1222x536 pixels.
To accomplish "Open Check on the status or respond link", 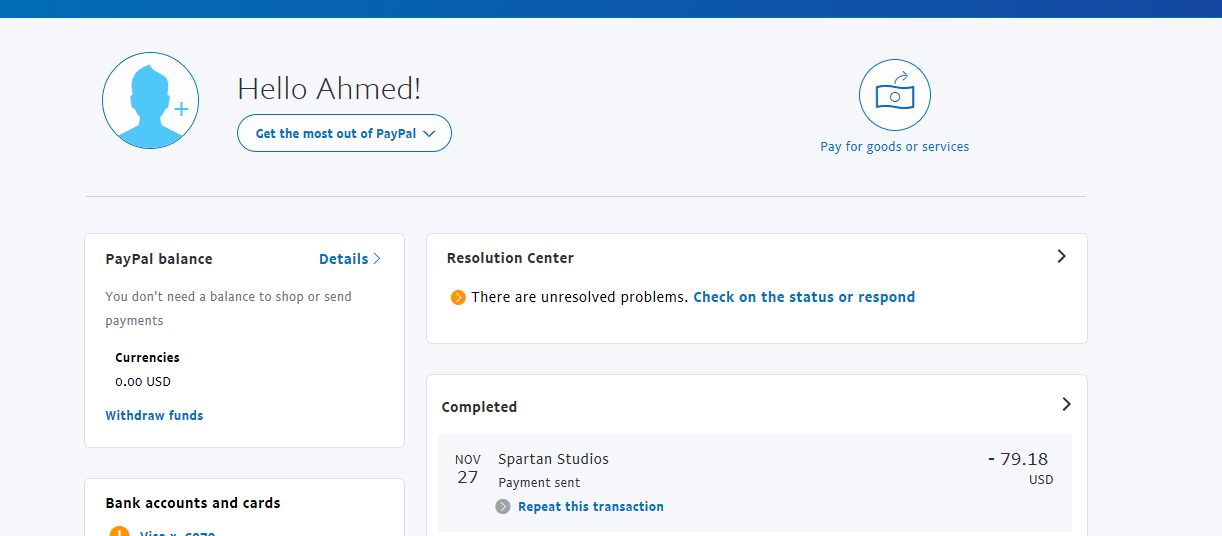I will click(803, 297).
